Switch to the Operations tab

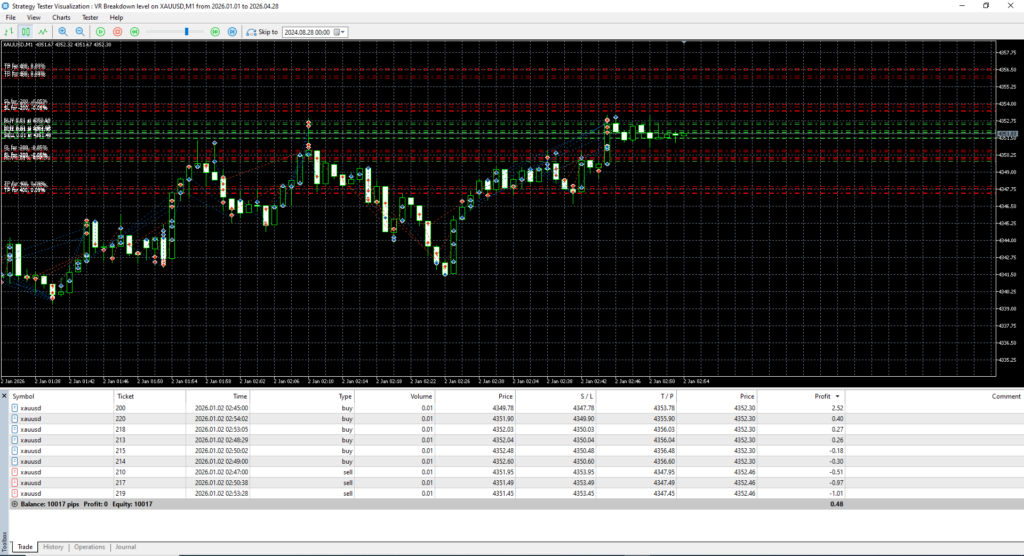click(89, 547)
